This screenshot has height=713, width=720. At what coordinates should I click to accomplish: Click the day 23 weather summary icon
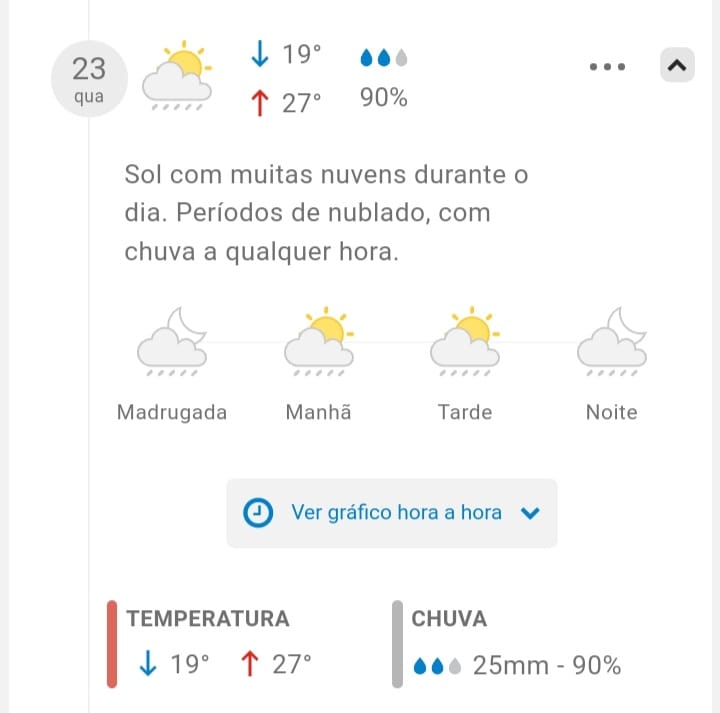[177, 75]
